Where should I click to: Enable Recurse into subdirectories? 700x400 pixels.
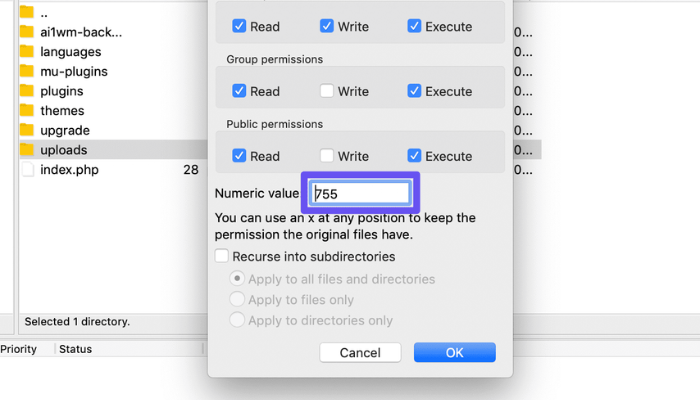click(223, 257)
